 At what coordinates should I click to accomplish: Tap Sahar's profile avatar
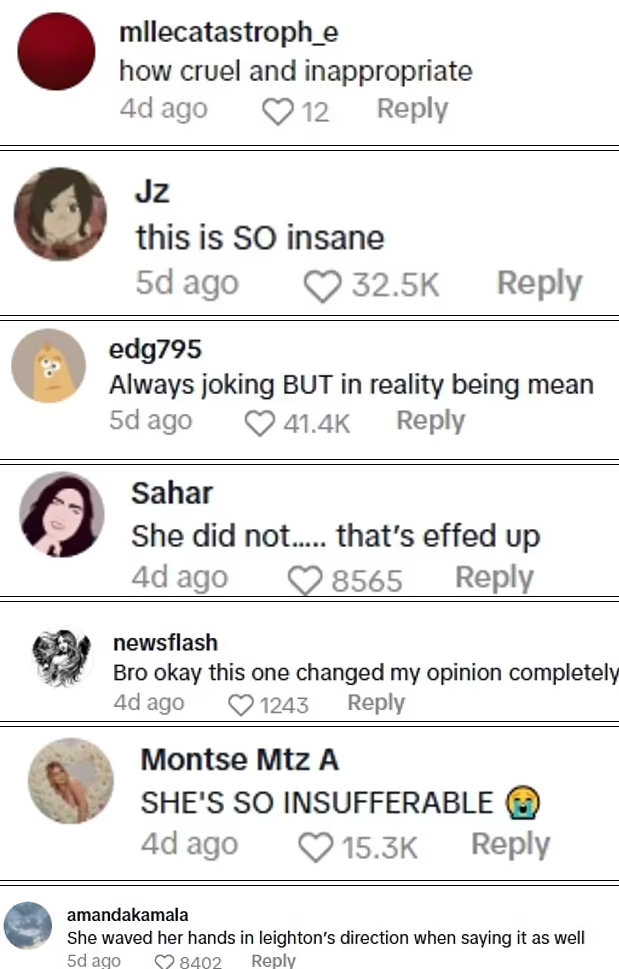coord(62,515)
